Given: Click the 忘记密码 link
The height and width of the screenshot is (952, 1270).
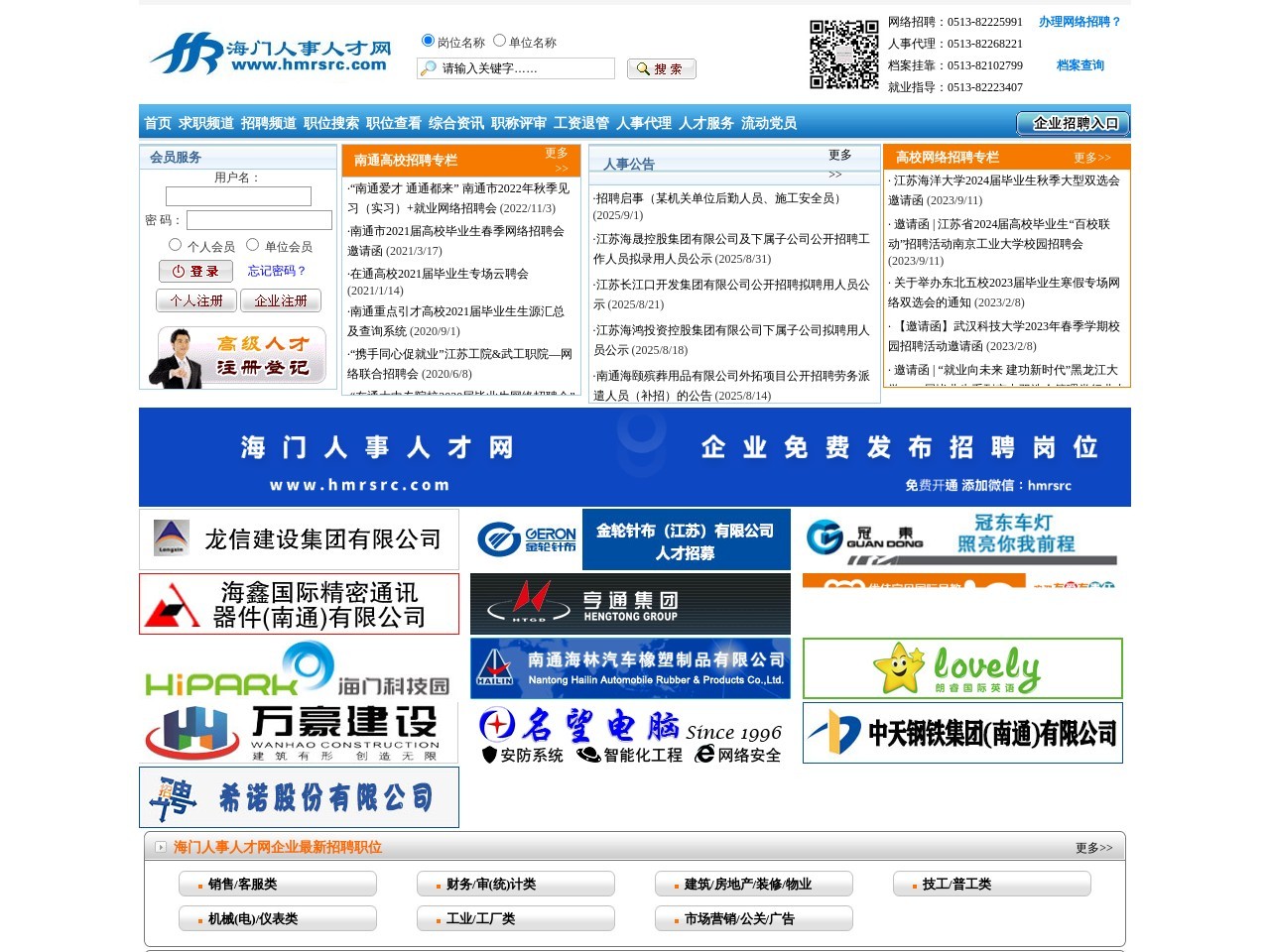Looking at the screenshot, I should [278, 271].
